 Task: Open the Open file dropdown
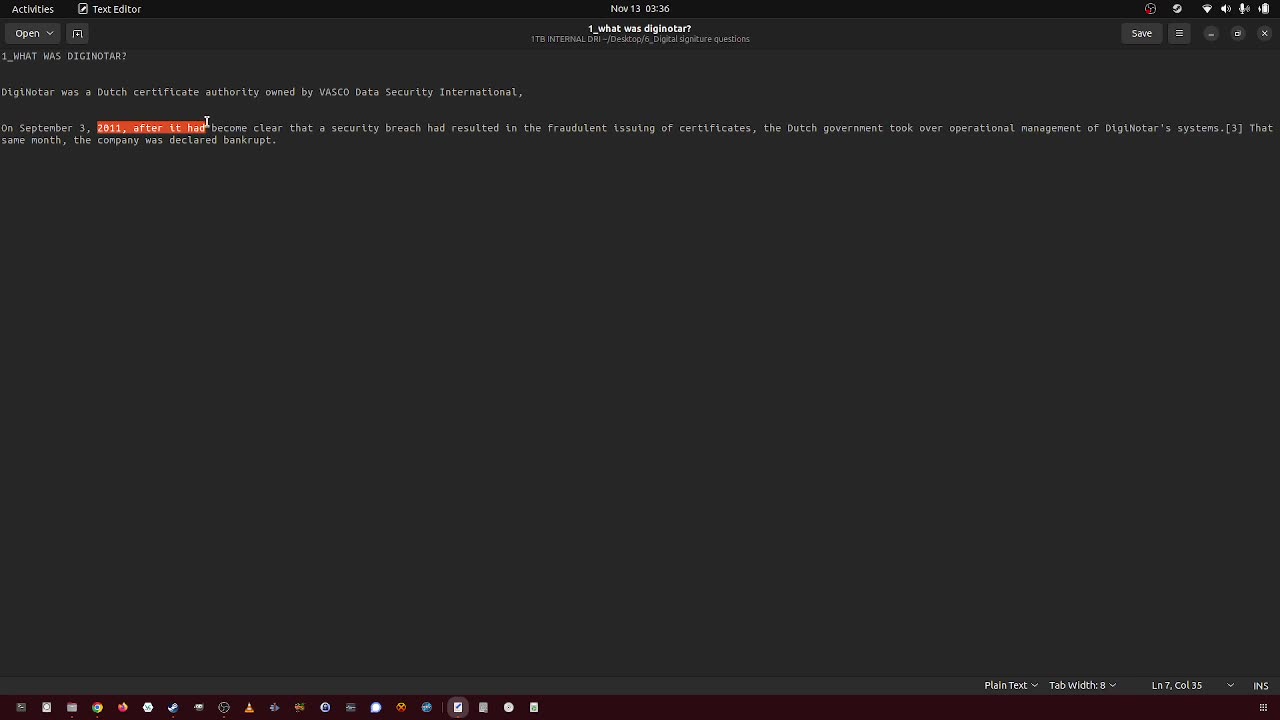coord(34,33)
